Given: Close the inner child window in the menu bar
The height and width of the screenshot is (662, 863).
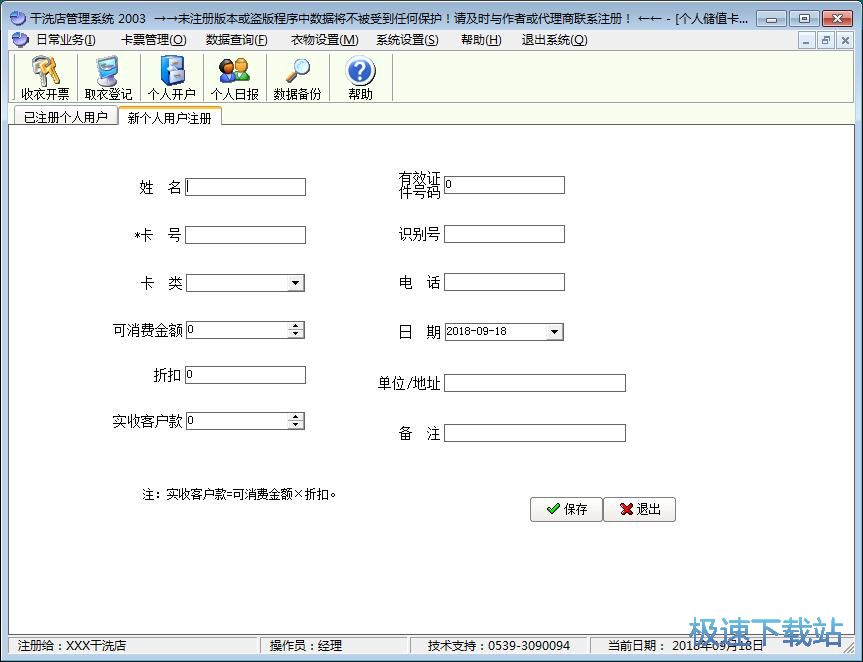Looking at the screenshot, I should (x=845, y=40).
